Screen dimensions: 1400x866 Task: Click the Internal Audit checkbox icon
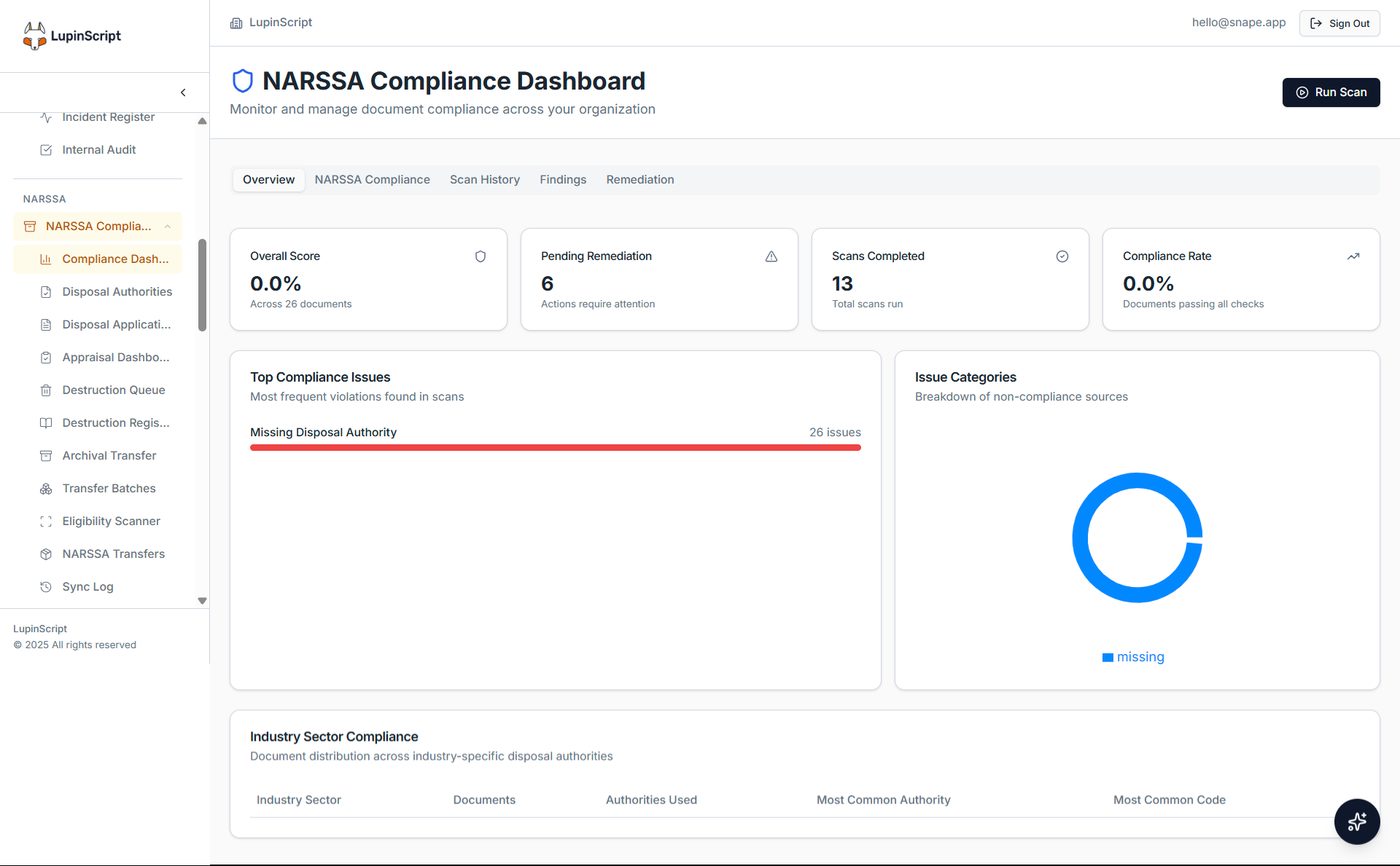(x=45, y=150)
